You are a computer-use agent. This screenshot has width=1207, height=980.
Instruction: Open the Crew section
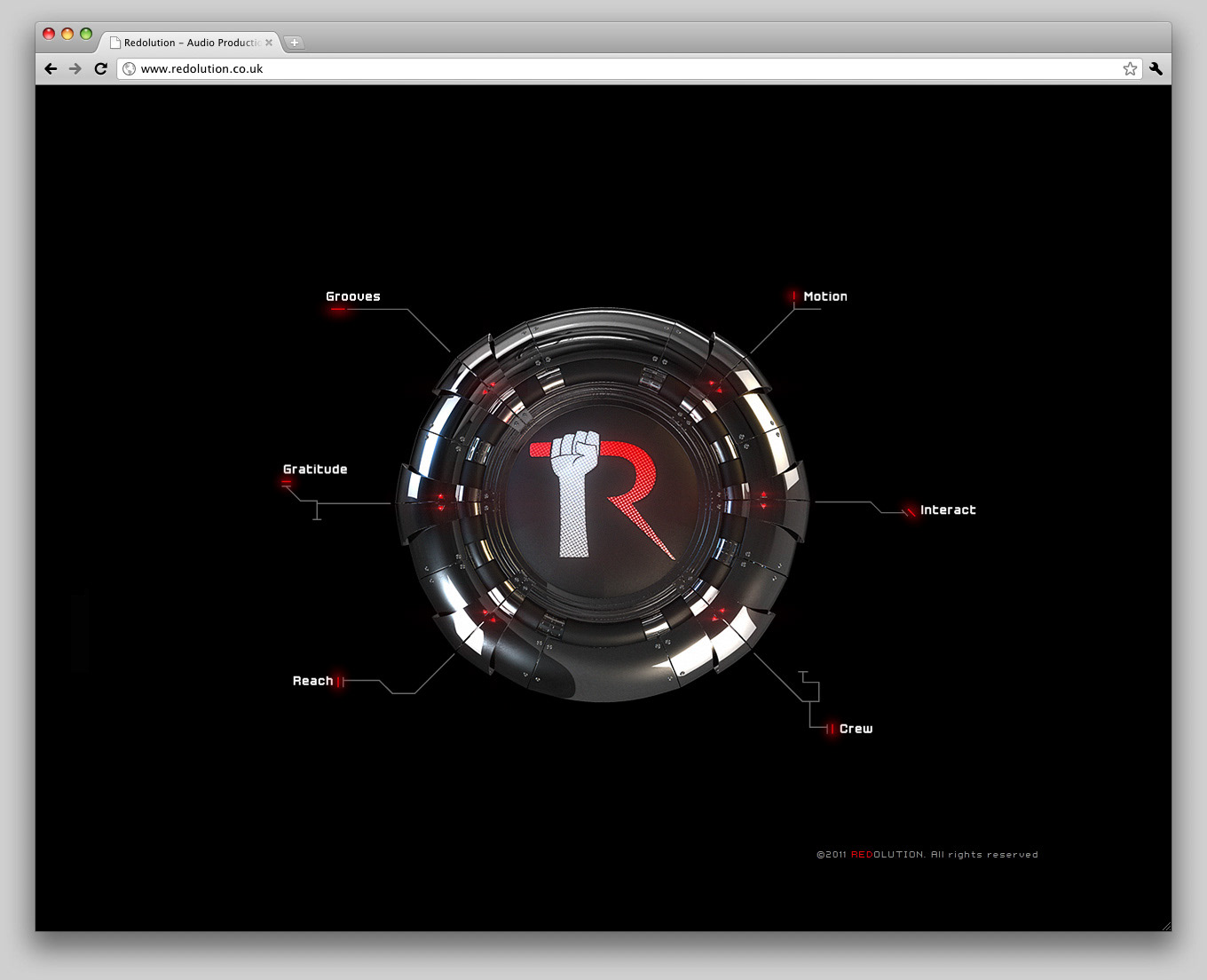coord(856,729)
